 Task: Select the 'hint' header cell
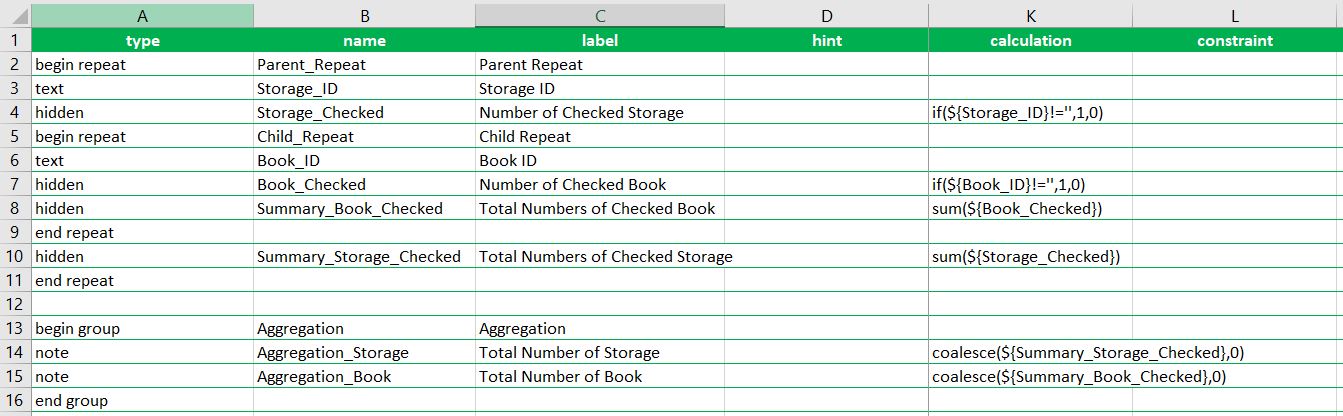pos(826,41)
